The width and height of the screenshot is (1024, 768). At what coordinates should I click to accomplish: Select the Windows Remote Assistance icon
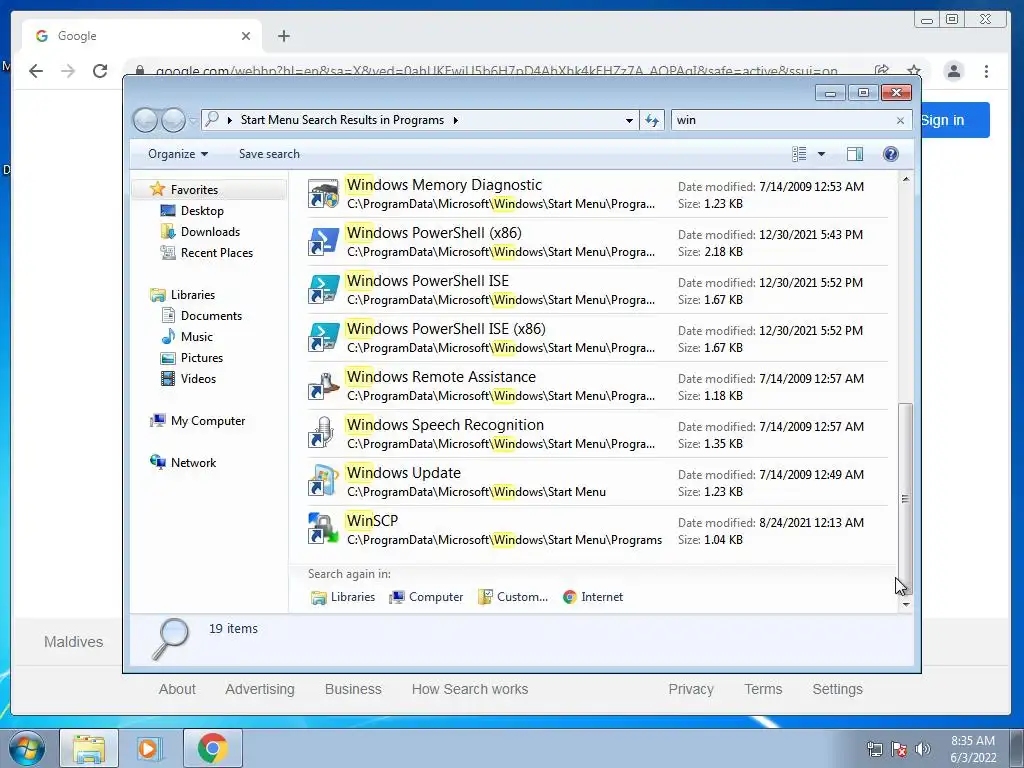click(x=323, y=386)
